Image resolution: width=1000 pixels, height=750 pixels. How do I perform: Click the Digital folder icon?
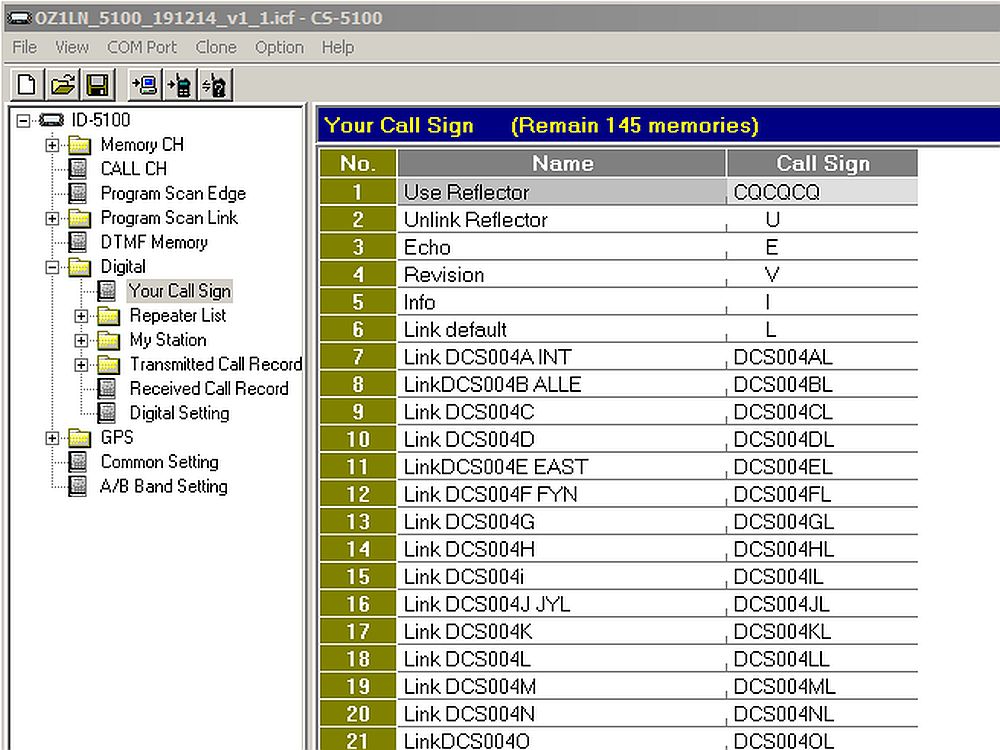[80, 267]
